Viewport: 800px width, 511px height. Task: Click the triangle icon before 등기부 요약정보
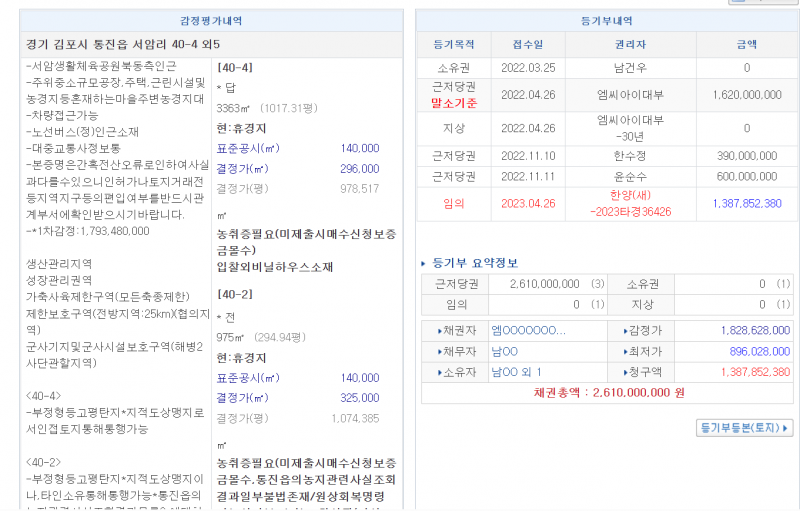(425, 263)
